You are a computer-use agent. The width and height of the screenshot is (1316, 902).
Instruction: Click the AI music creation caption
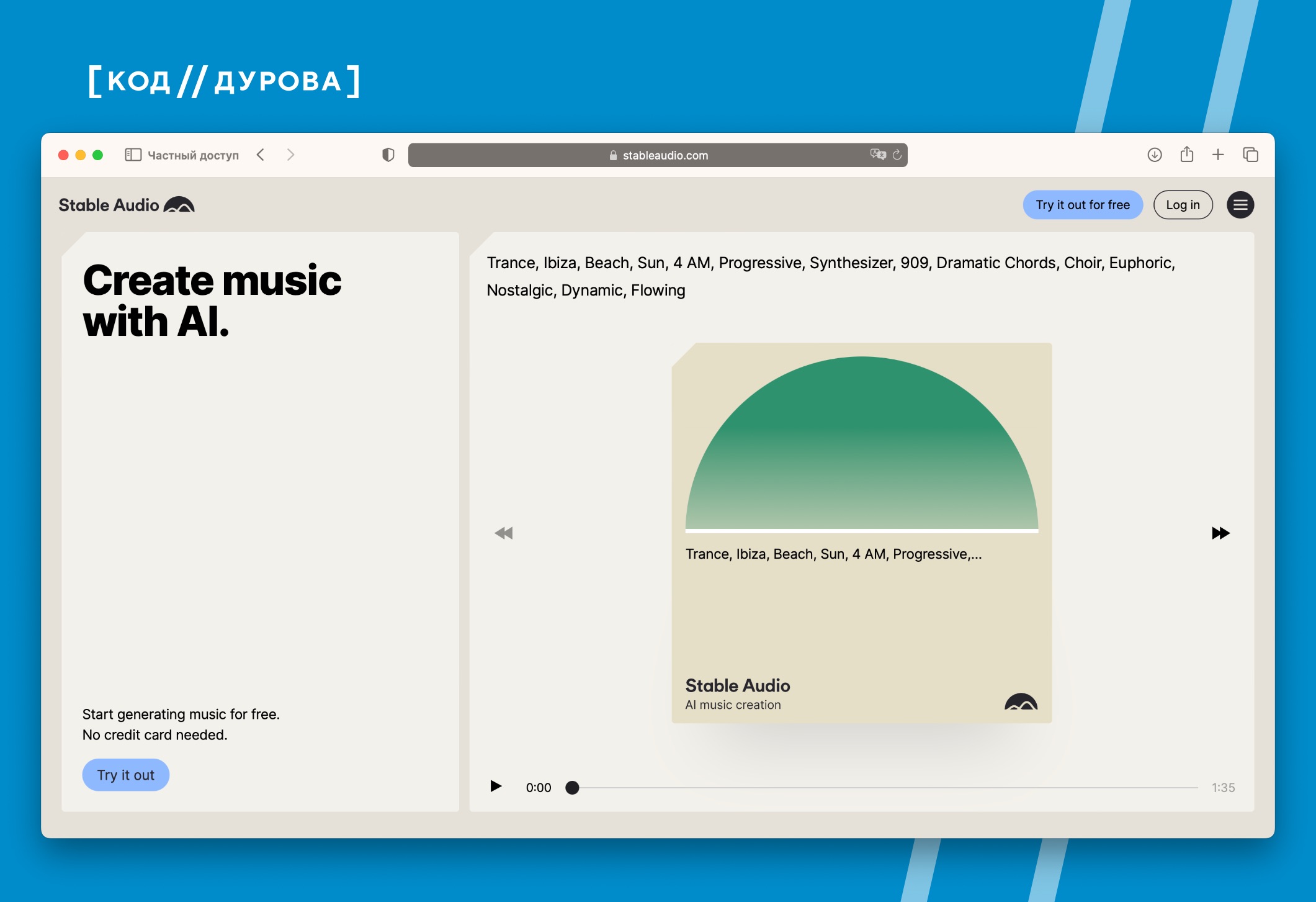733,705
